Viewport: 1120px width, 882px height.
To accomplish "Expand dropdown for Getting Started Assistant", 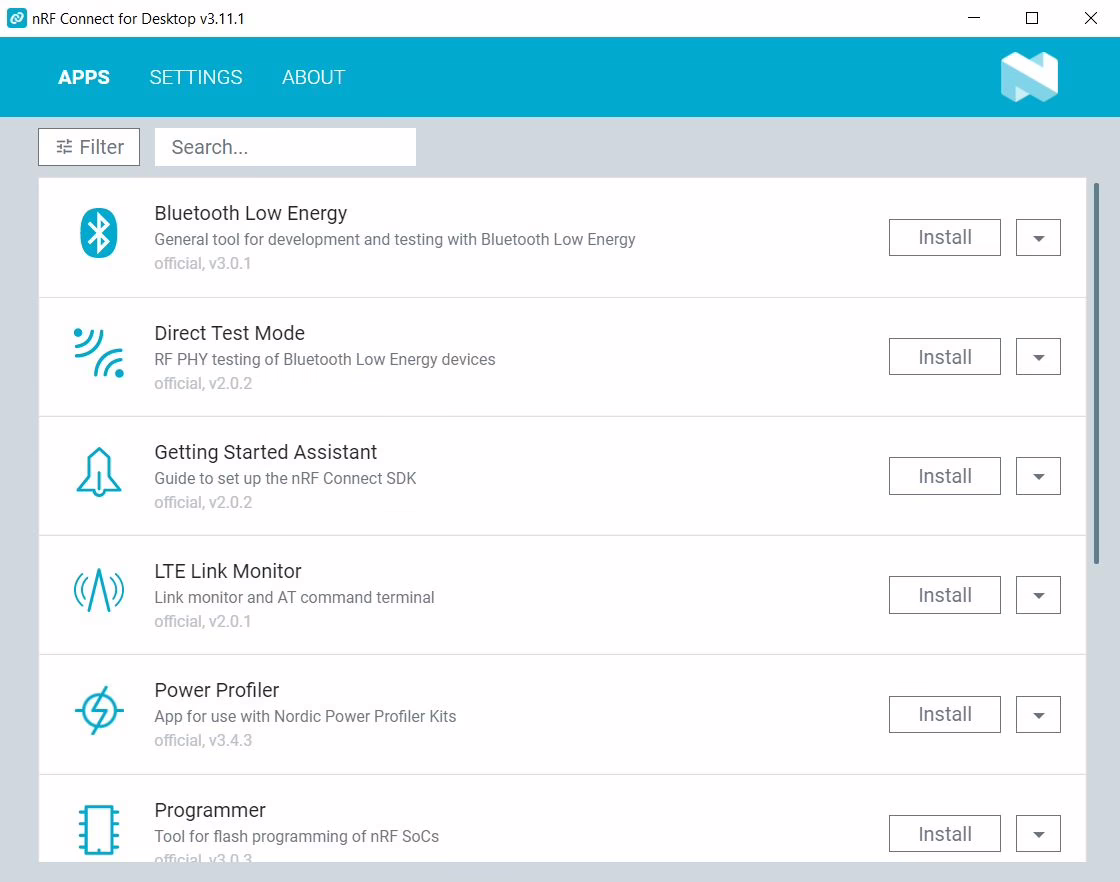I will point(1038,476).
